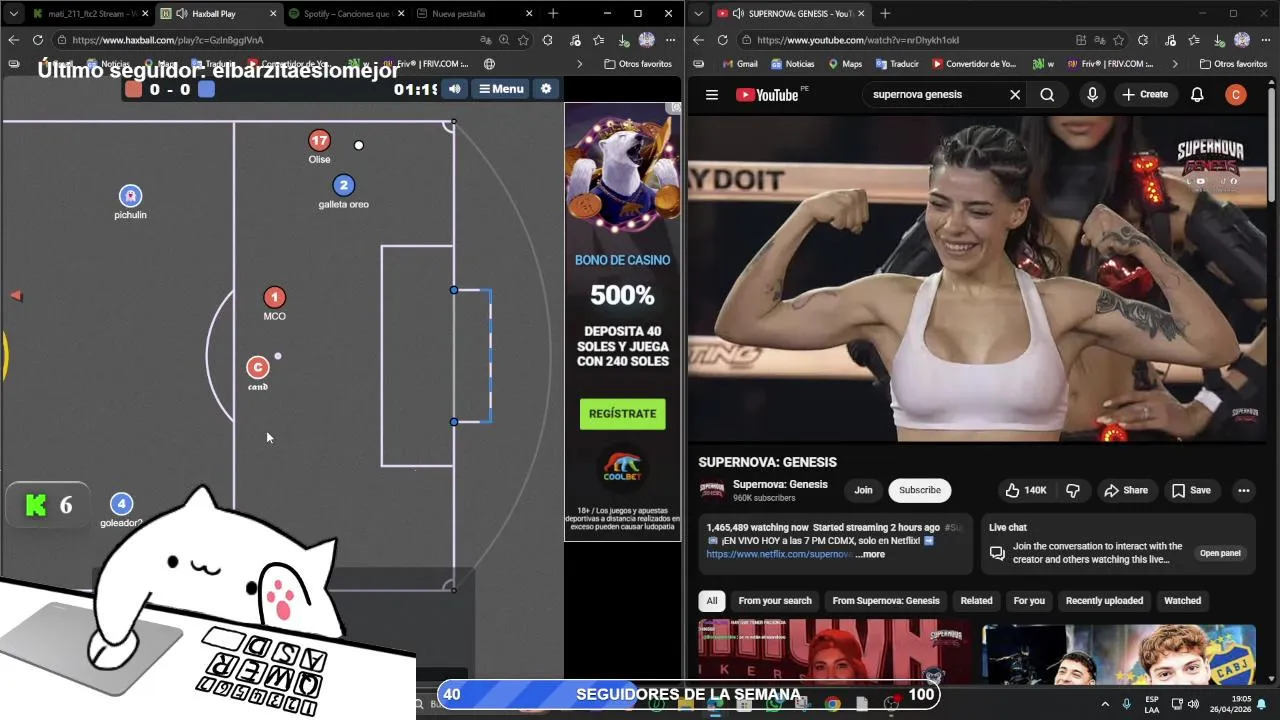The height and width of the screenshot is (720, 1280).
Task: Open the ESP LAA language switcher
Action: 1152,704
